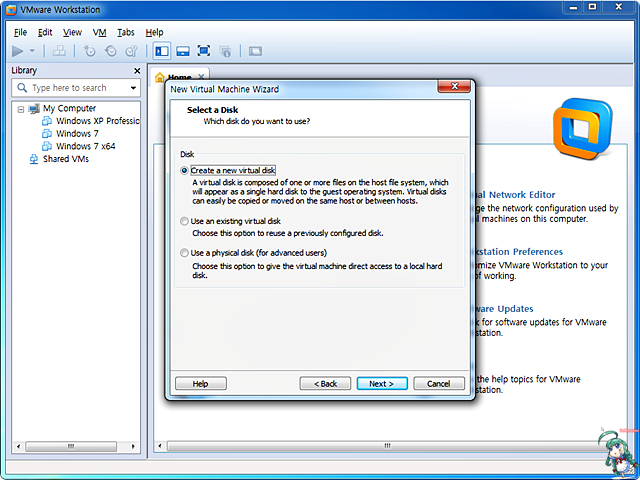The image size is (640, 480).
Task: Open the Workstation Preferences link
Action: pos(518,251)
